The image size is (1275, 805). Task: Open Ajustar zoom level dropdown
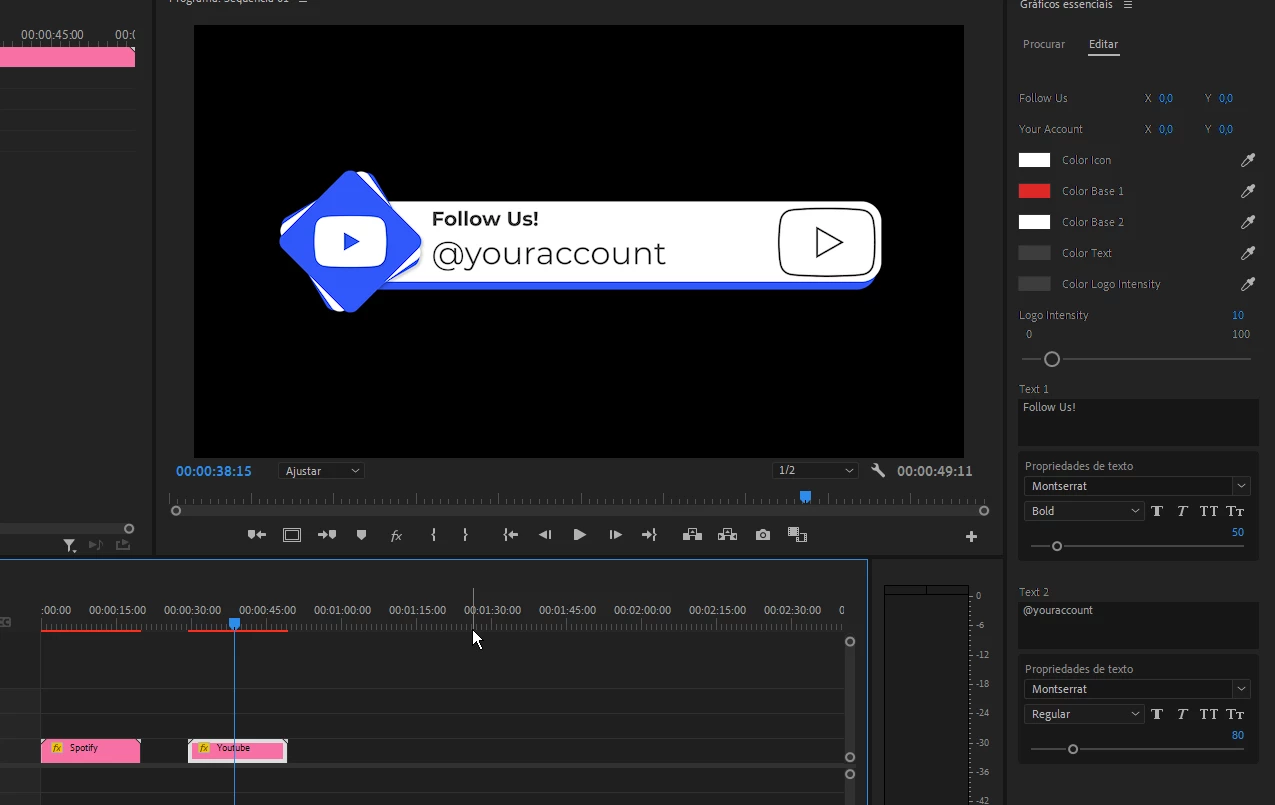coord(321,470)
